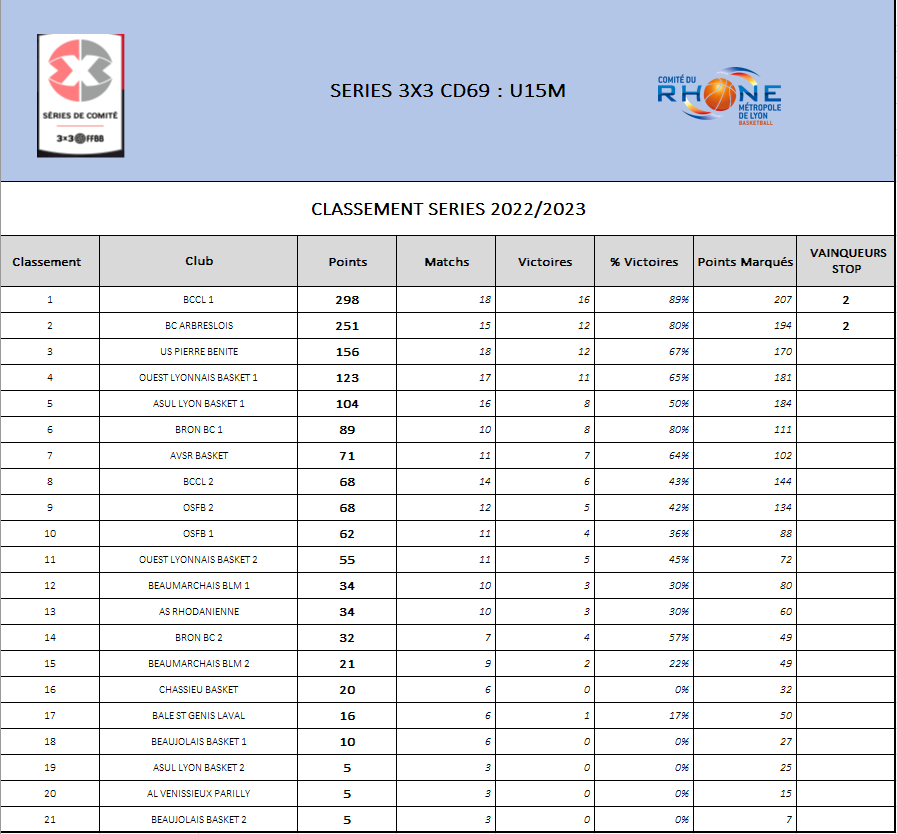The height and width of the screenshot is (834, 897).
Task: Select the club cell "BRON BC 2"
Action: click(199, 638)
